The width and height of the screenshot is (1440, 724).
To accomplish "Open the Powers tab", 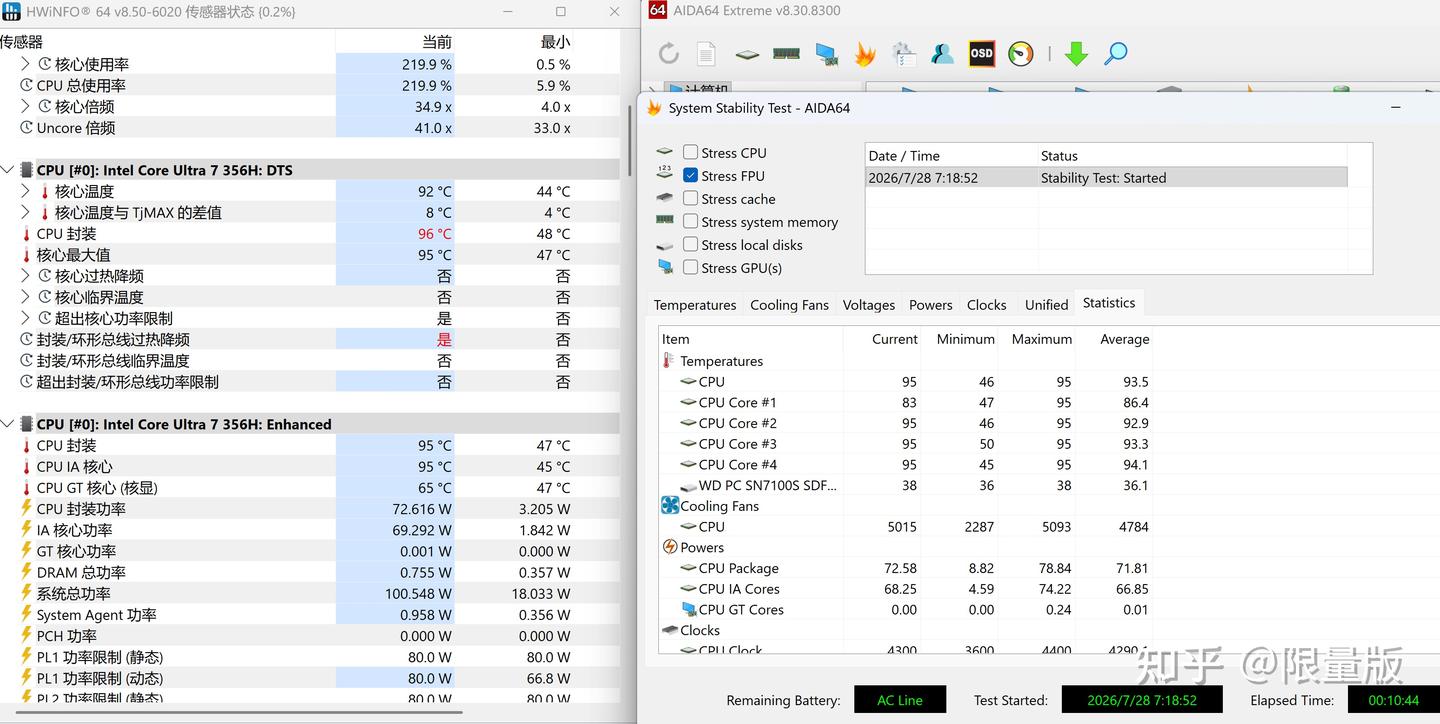I will (x=931, y=305).
